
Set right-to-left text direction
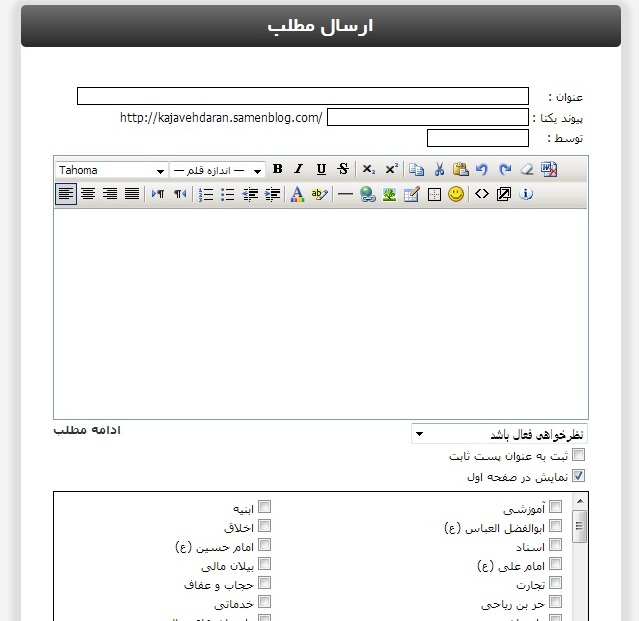180,194
